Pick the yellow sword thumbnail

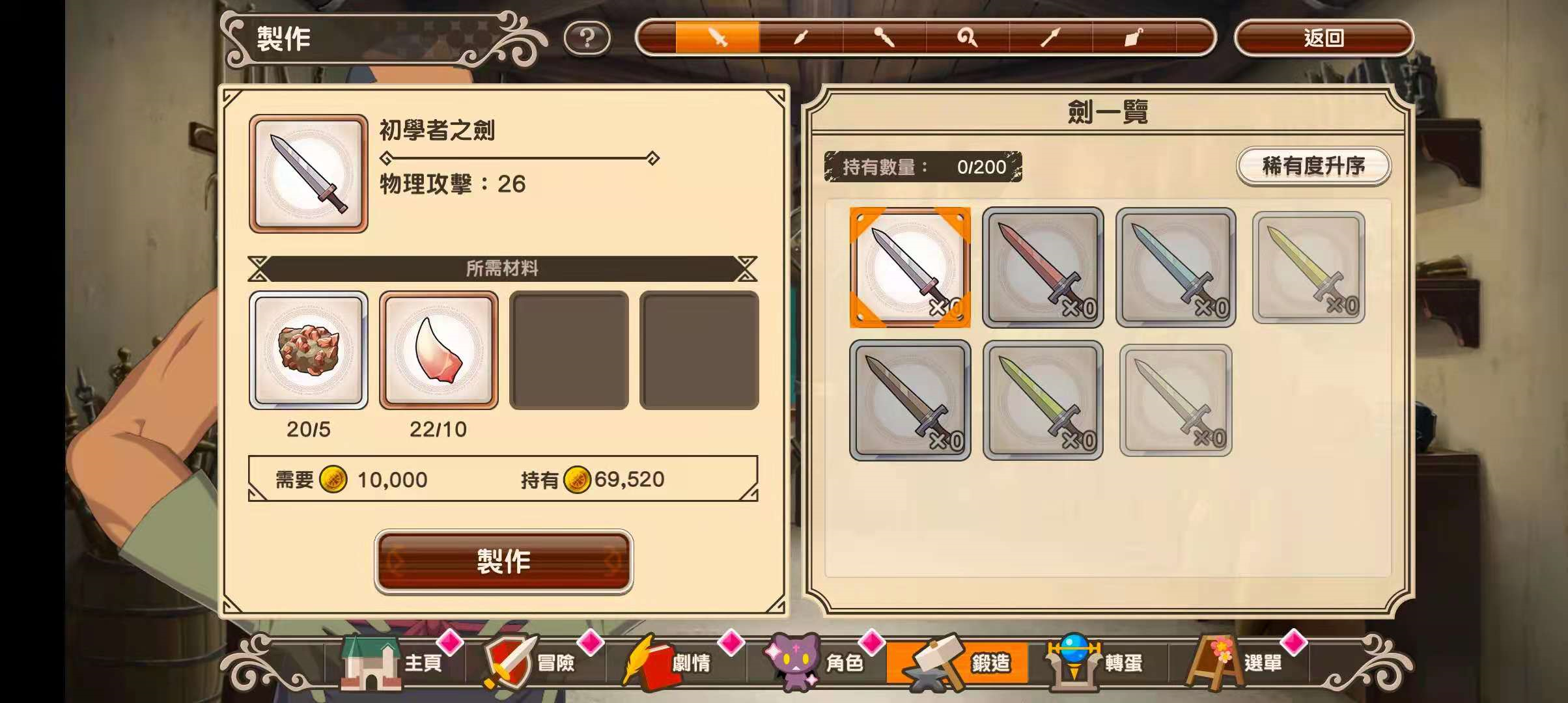[1308, 268]
